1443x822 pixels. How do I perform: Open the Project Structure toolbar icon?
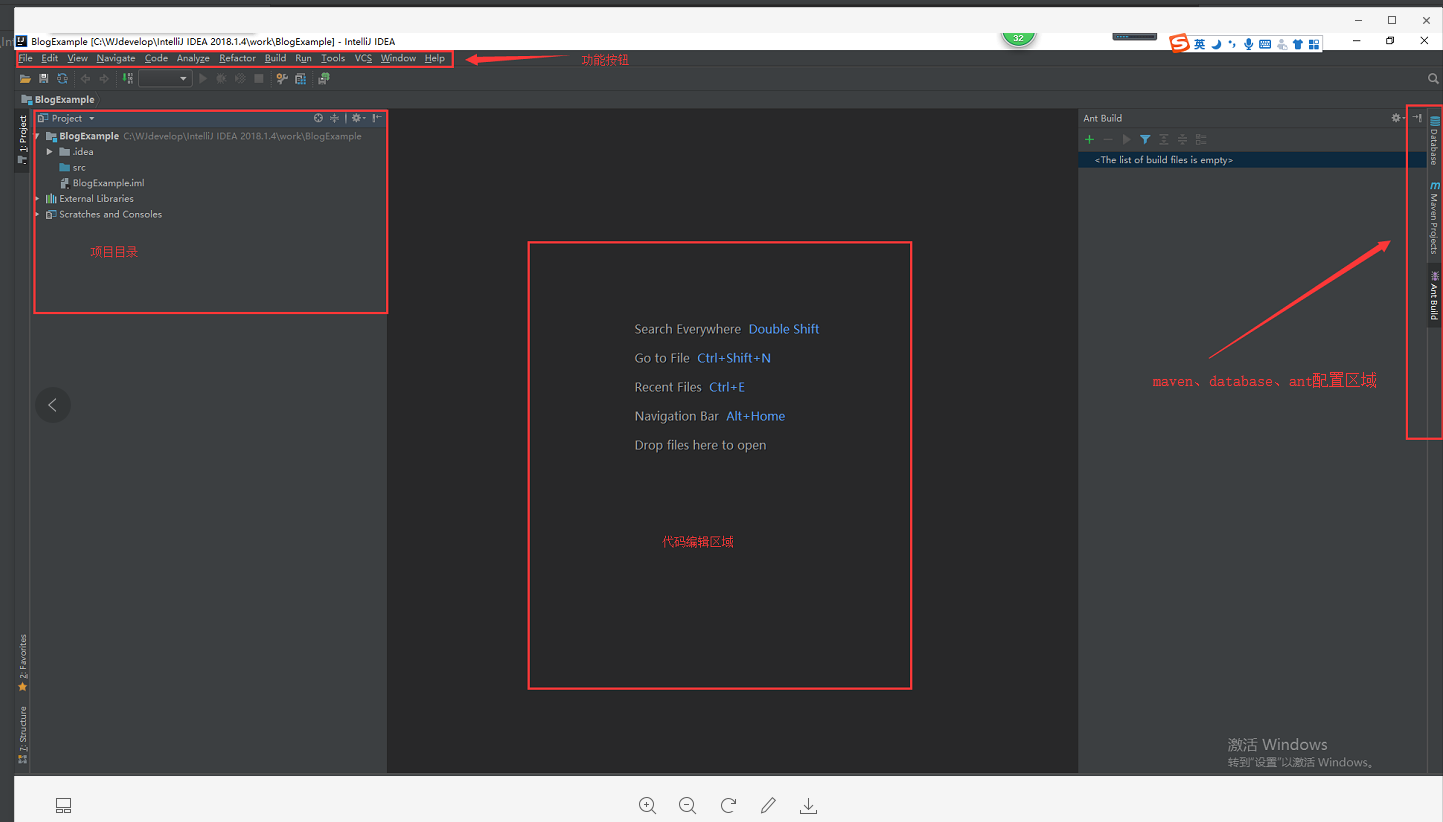[x=300, y=79]
